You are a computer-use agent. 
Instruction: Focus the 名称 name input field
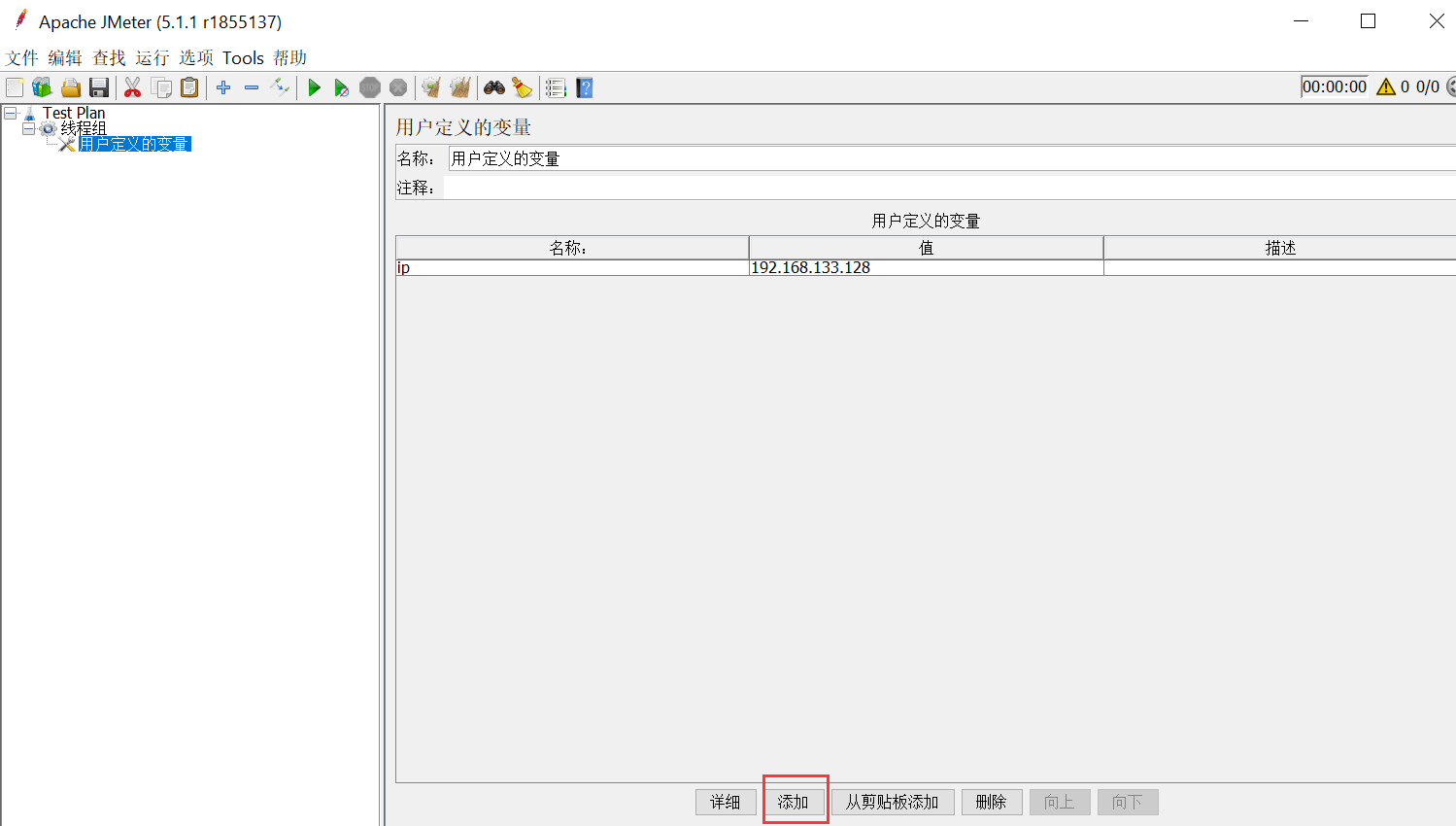coord(952,158)
